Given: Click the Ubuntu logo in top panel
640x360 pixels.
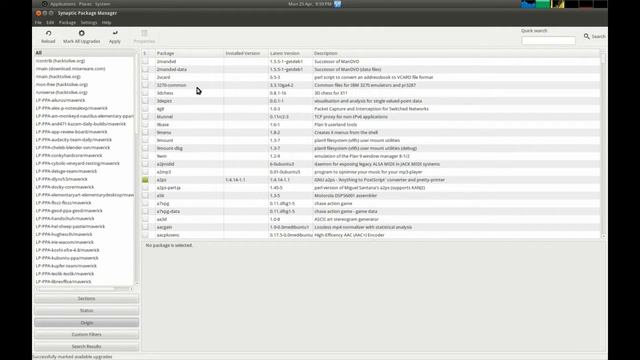Looking at the screenshot, I should click(x=44, y=4).
